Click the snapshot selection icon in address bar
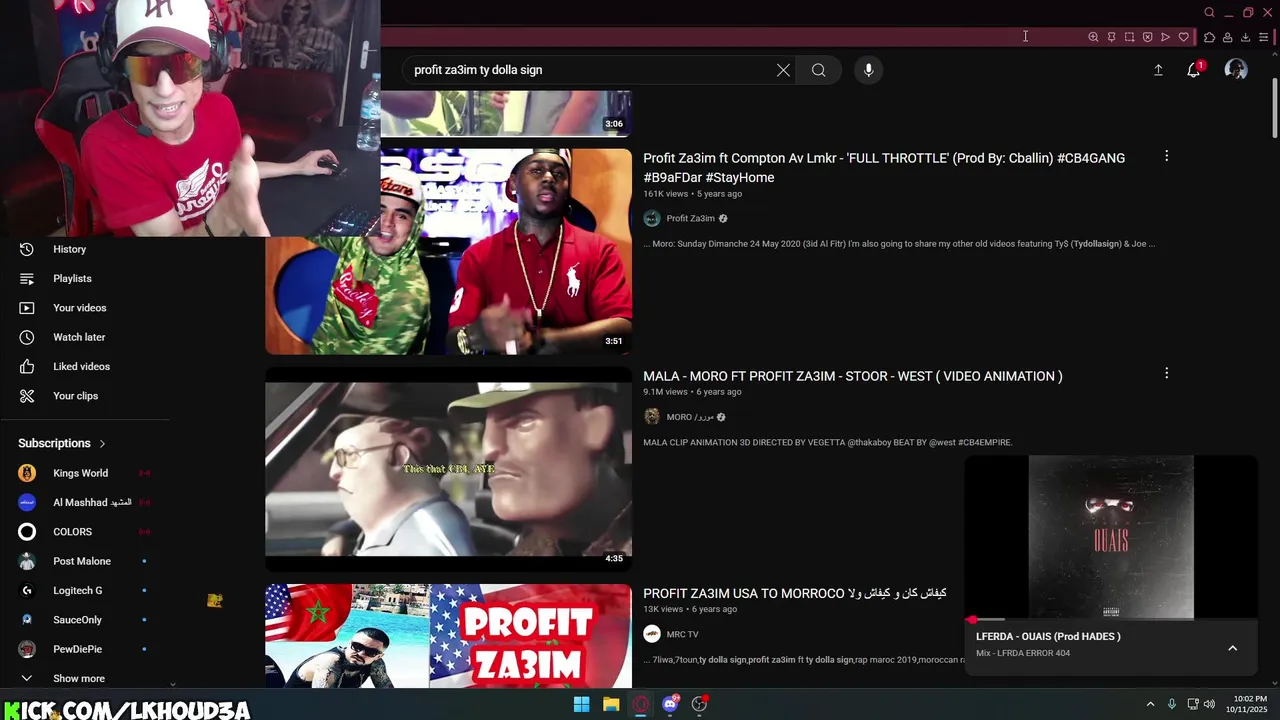 pos(1129,37)
